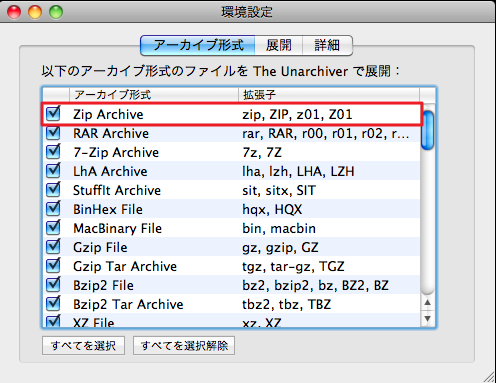Select the アーカイブ形式 tab

pos(198,45)
